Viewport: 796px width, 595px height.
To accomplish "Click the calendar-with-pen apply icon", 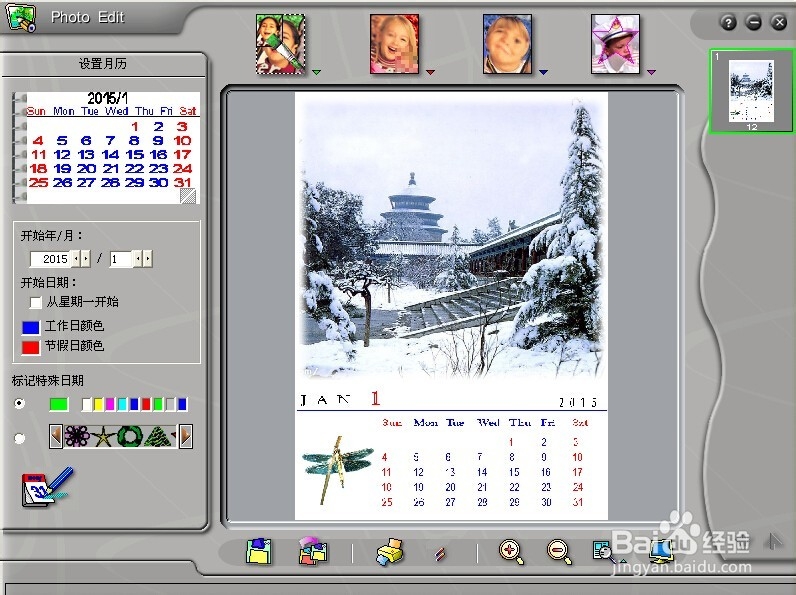I will click(x=47, y=488).
